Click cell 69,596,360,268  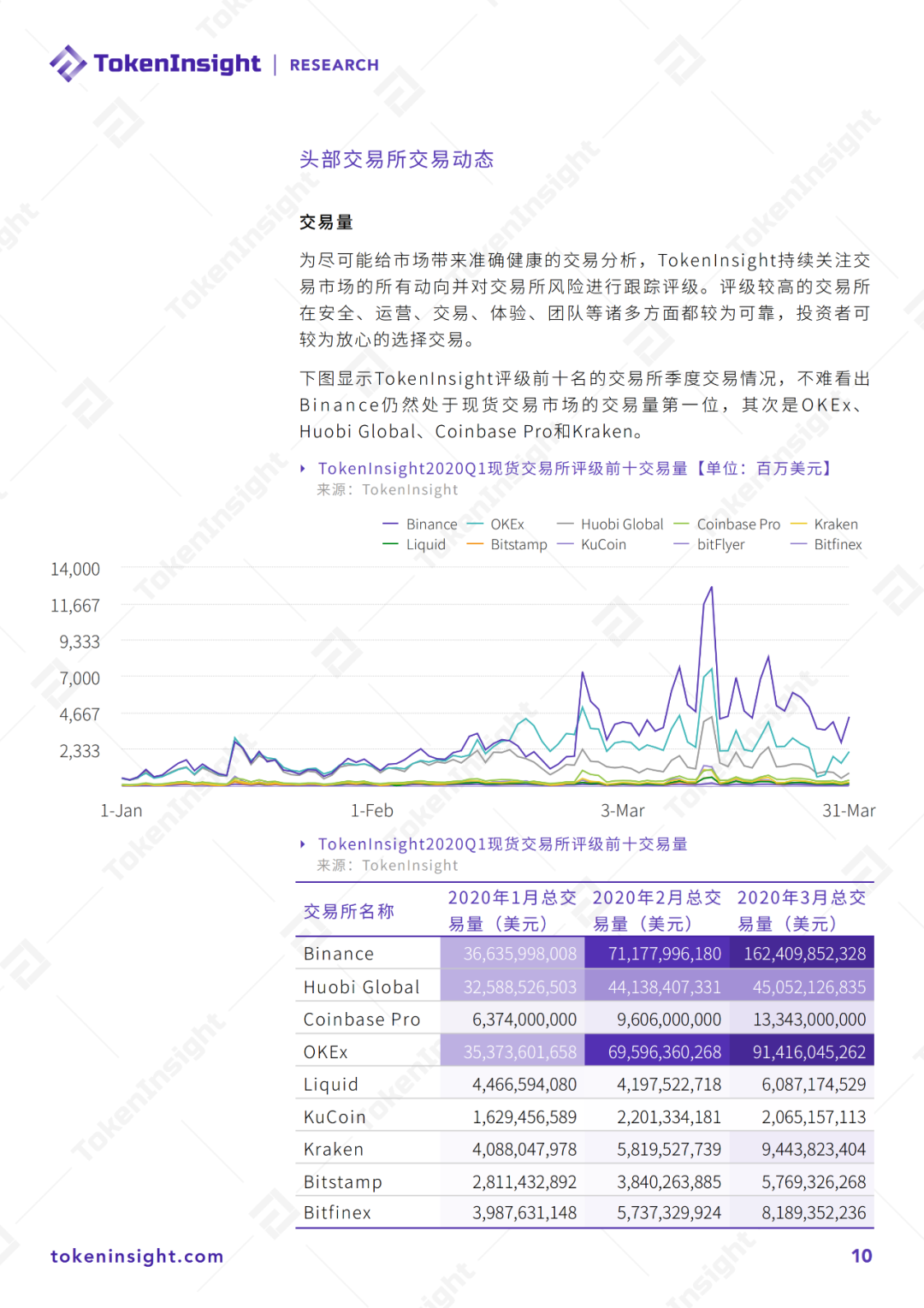[x=657, y=1051]
